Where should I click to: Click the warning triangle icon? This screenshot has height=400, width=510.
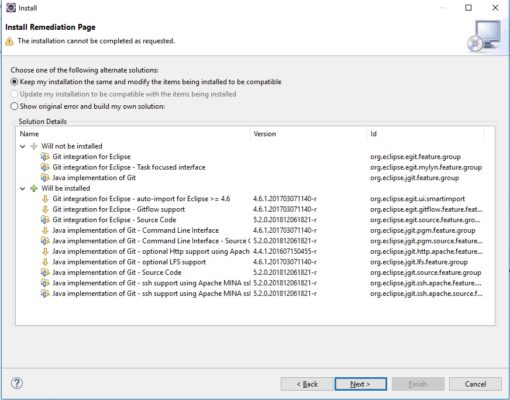click(x=10, y=42)
